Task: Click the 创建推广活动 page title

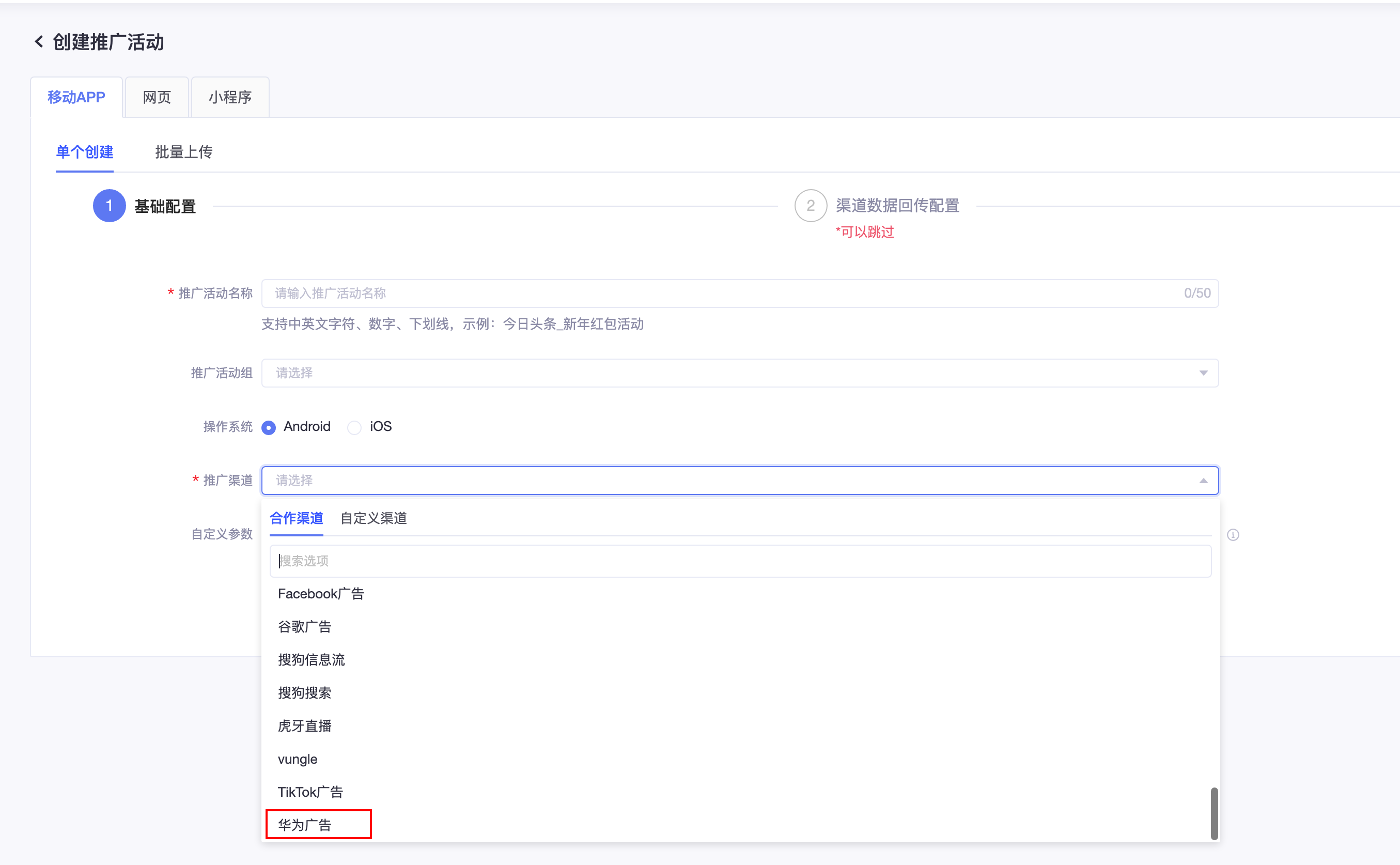Action: pyautogui.click(x=108, y=42)
